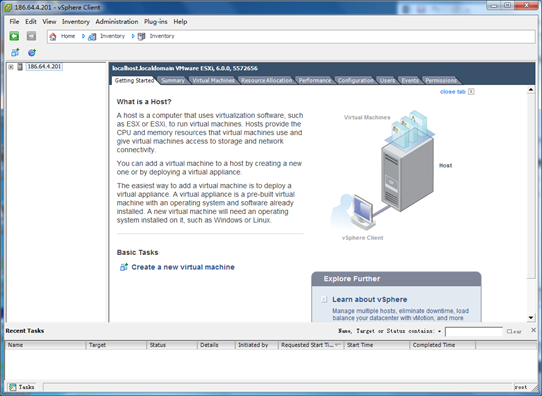Switch to the Virtual Machines tab
Viewport: 542px width, 396px height.
214,81
